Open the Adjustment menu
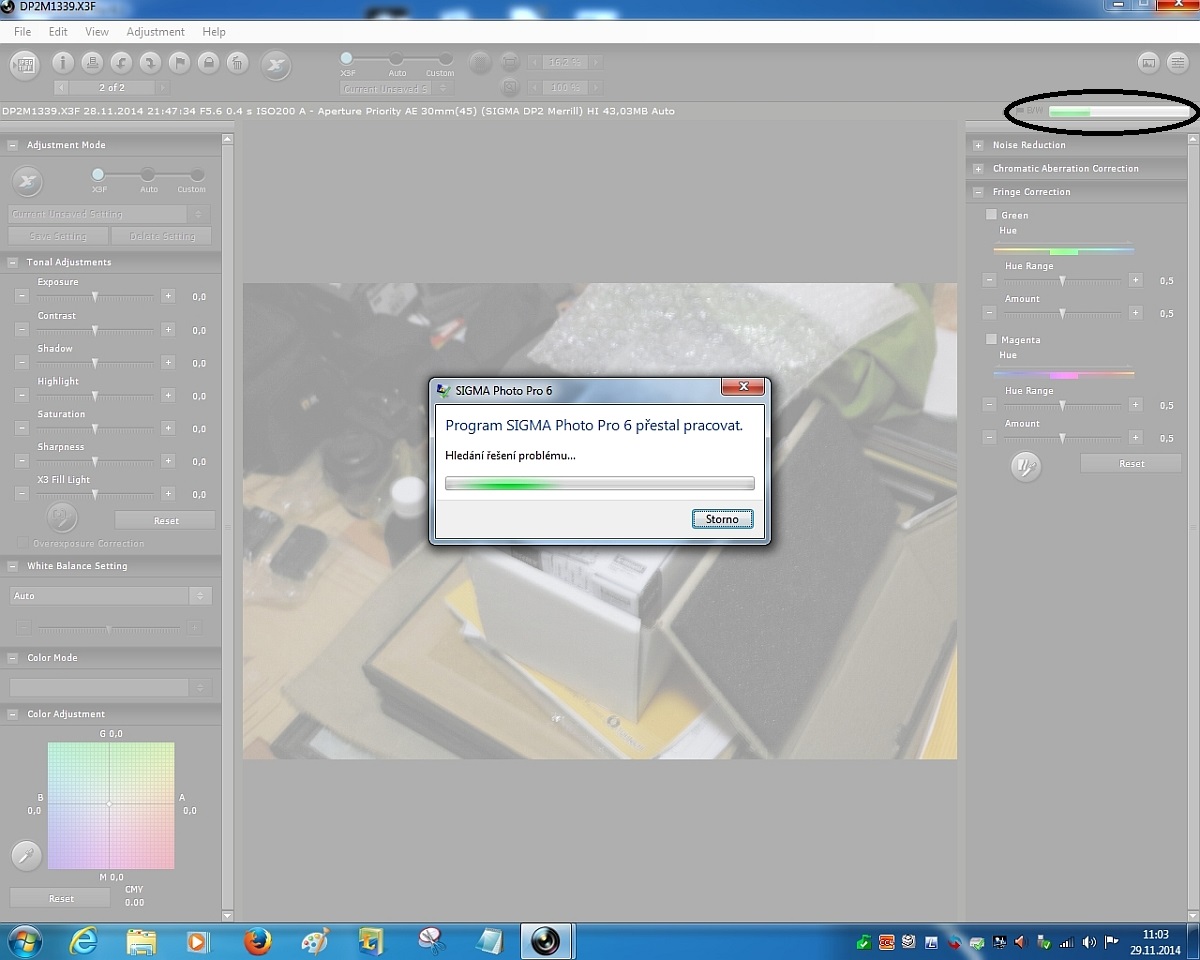 (155, 32)
